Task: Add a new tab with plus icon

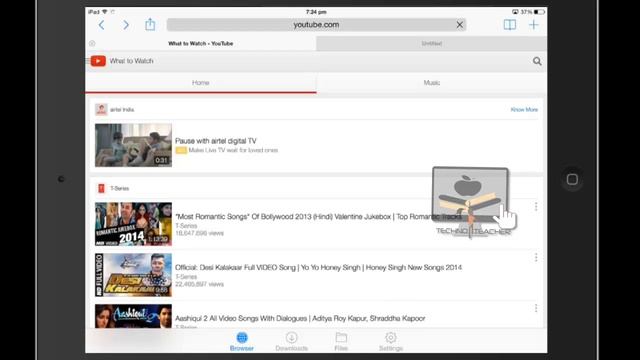Action: [x=533, y=25]
